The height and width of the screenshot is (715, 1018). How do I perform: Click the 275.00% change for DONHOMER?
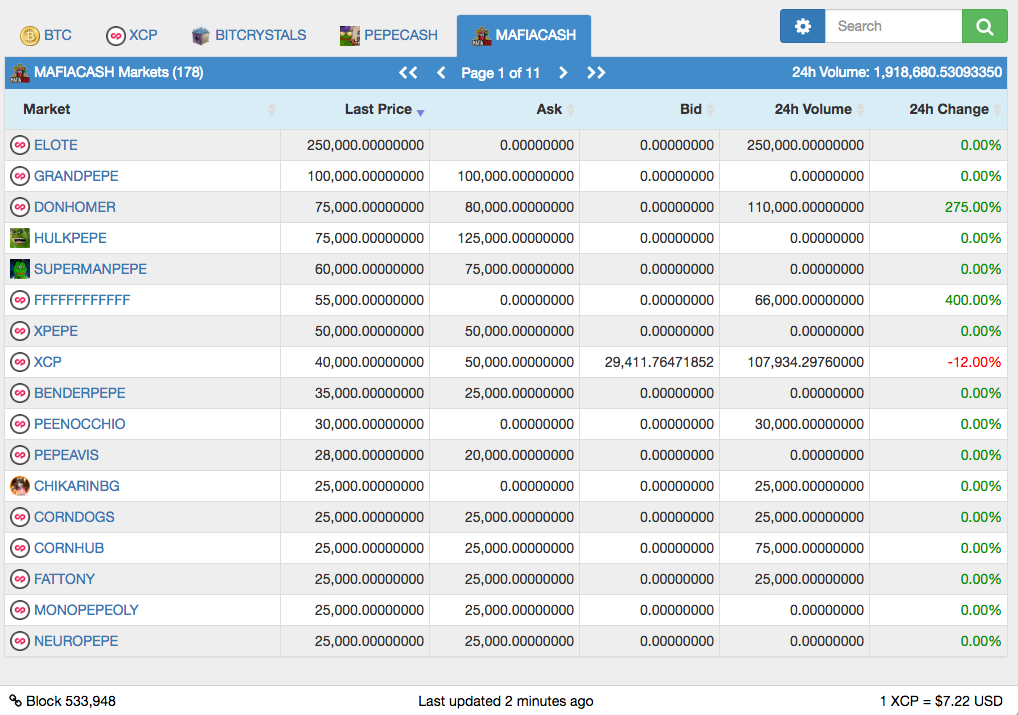(x=973, y=207)
